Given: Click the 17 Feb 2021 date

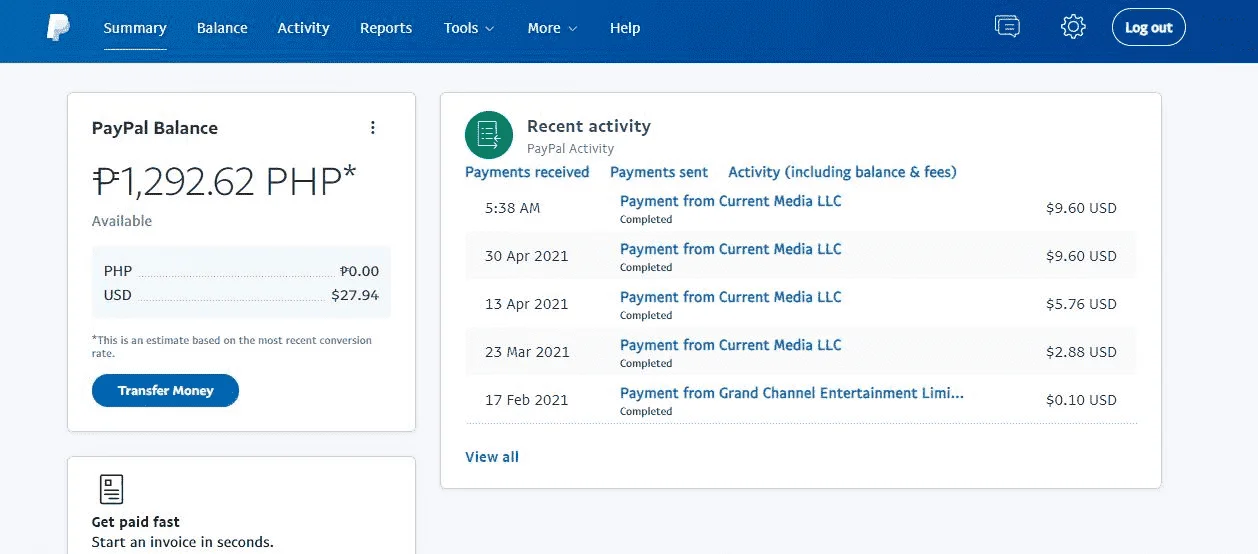Looking at the screenshot, I should point(527,400).
